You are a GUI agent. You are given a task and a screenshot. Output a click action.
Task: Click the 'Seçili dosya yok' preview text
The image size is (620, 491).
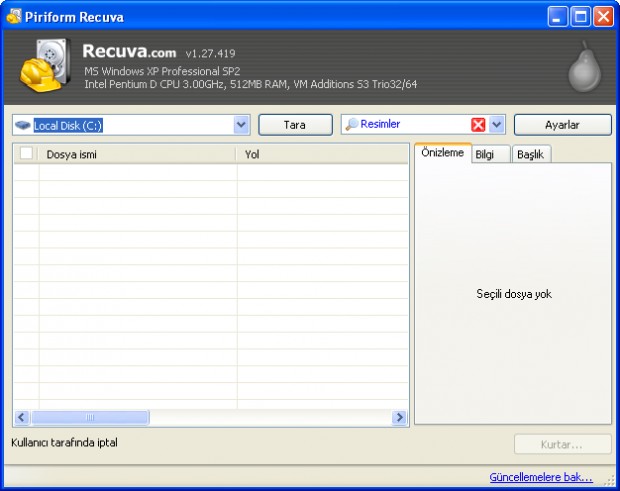[514, 294]
